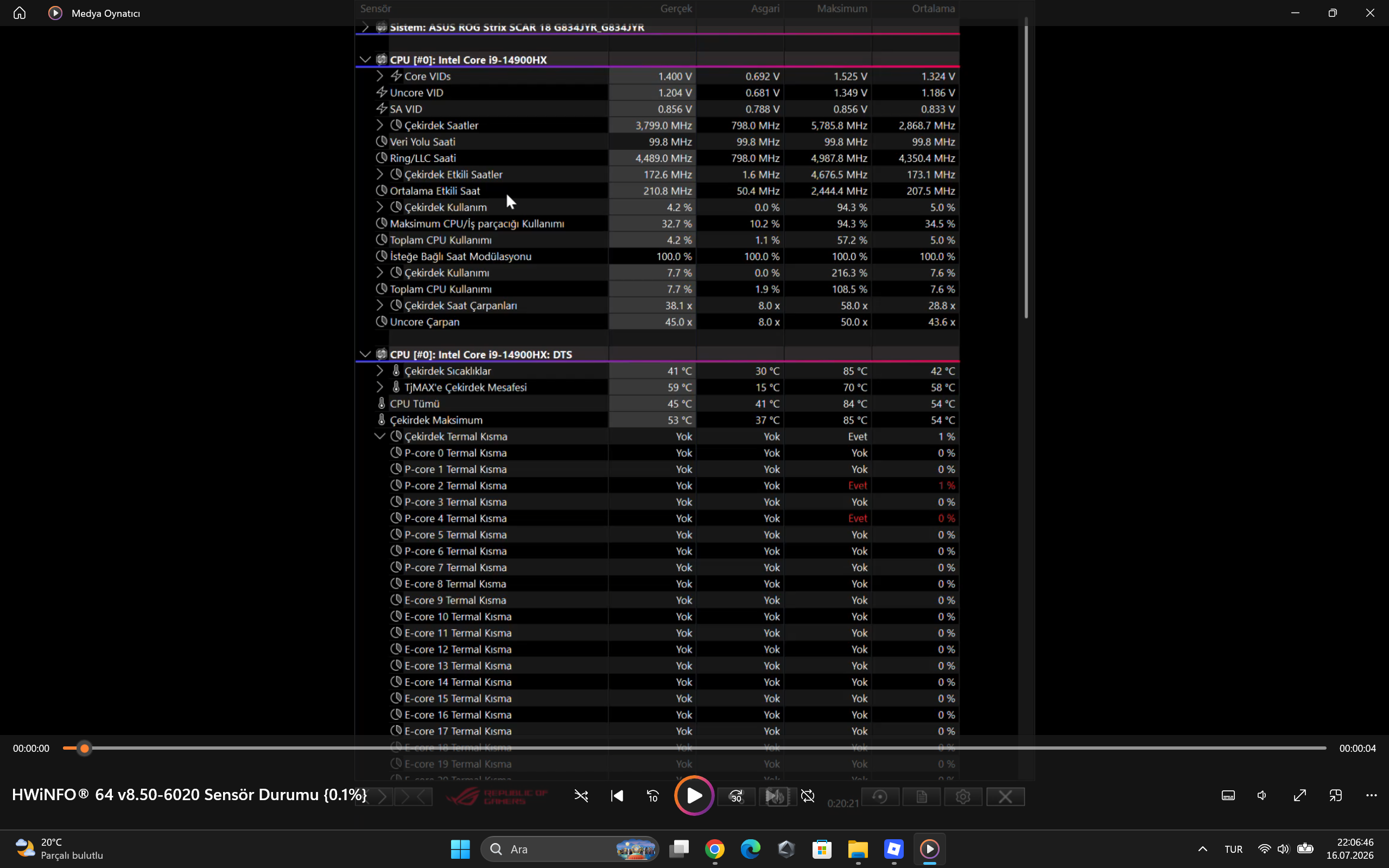
Task: Open the weather widget showing 20°C
Action: coord(59,848)
